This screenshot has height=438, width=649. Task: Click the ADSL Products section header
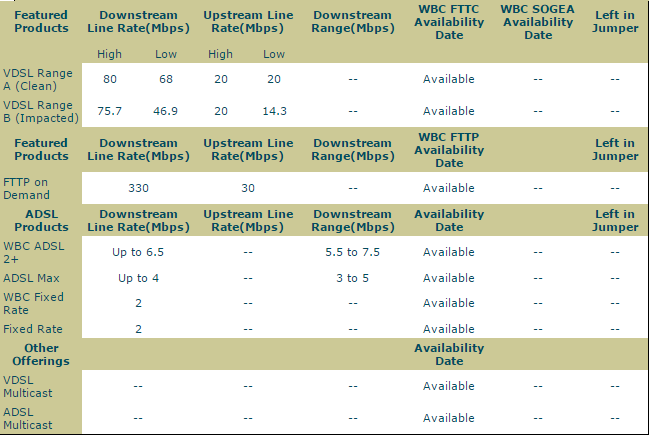click(41, 221)
